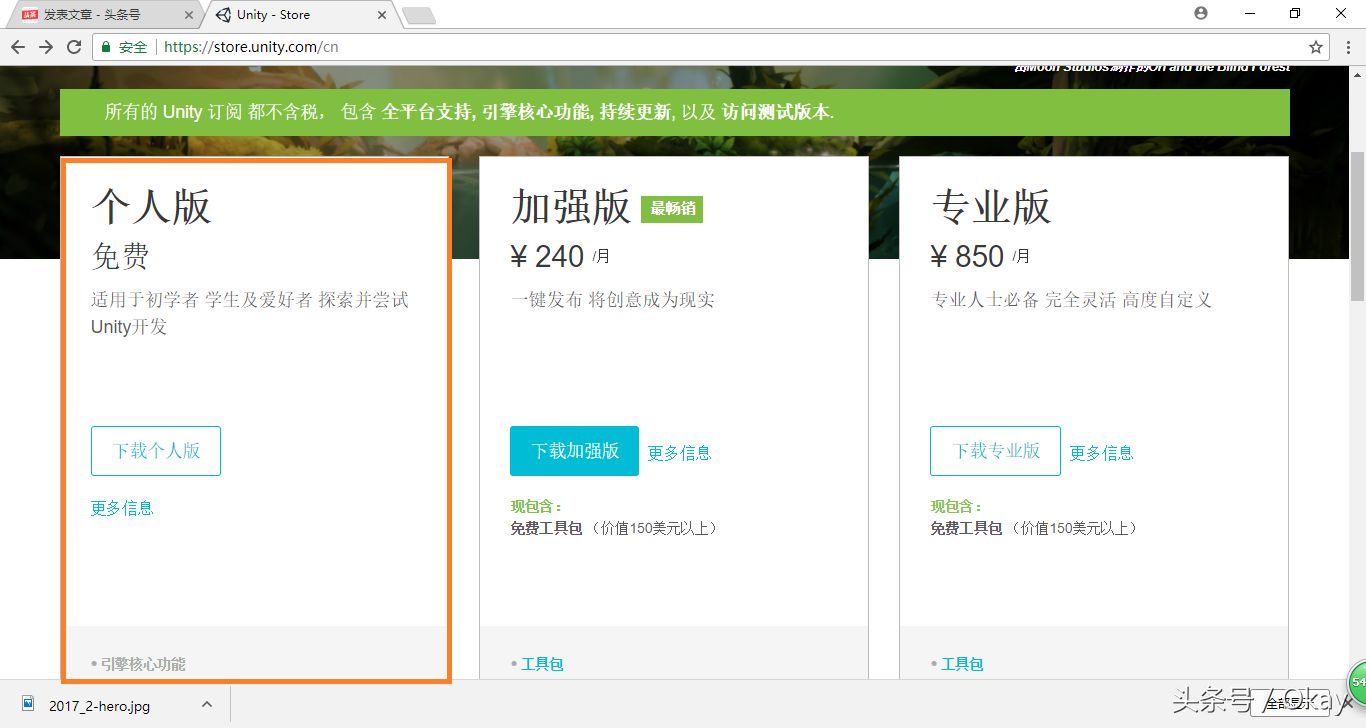The image size is (1366, 728).
Task: Open a new browser tab
Action: pyautogui.click(x=419, y=15)
